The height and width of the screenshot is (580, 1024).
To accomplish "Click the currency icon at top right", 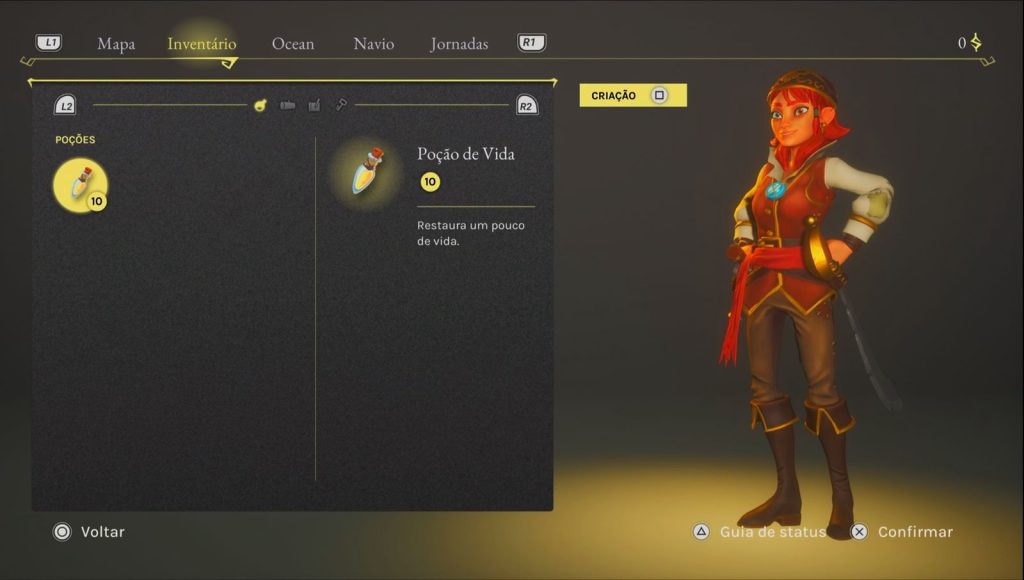I will [976, 42].
